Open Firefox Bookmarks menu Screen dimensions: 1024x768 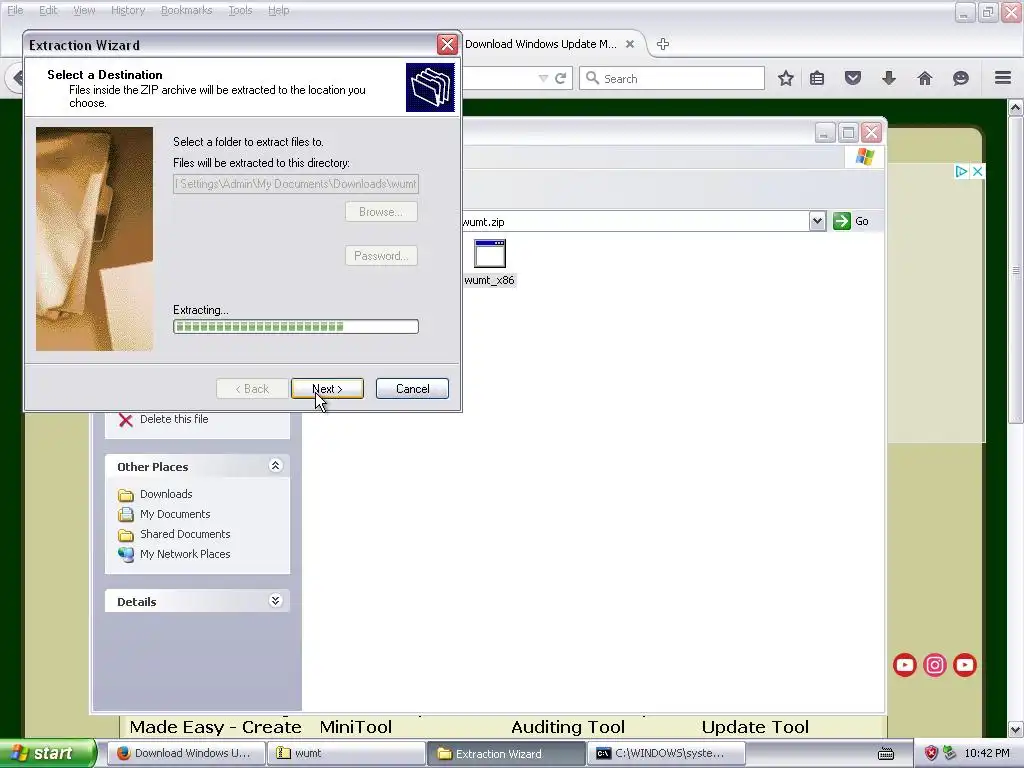coord(187,10)
